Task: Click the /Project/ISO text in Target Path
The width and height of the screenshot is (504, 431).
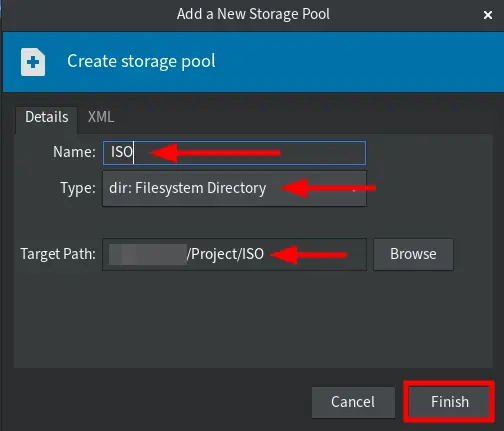Action: point(226,254)
